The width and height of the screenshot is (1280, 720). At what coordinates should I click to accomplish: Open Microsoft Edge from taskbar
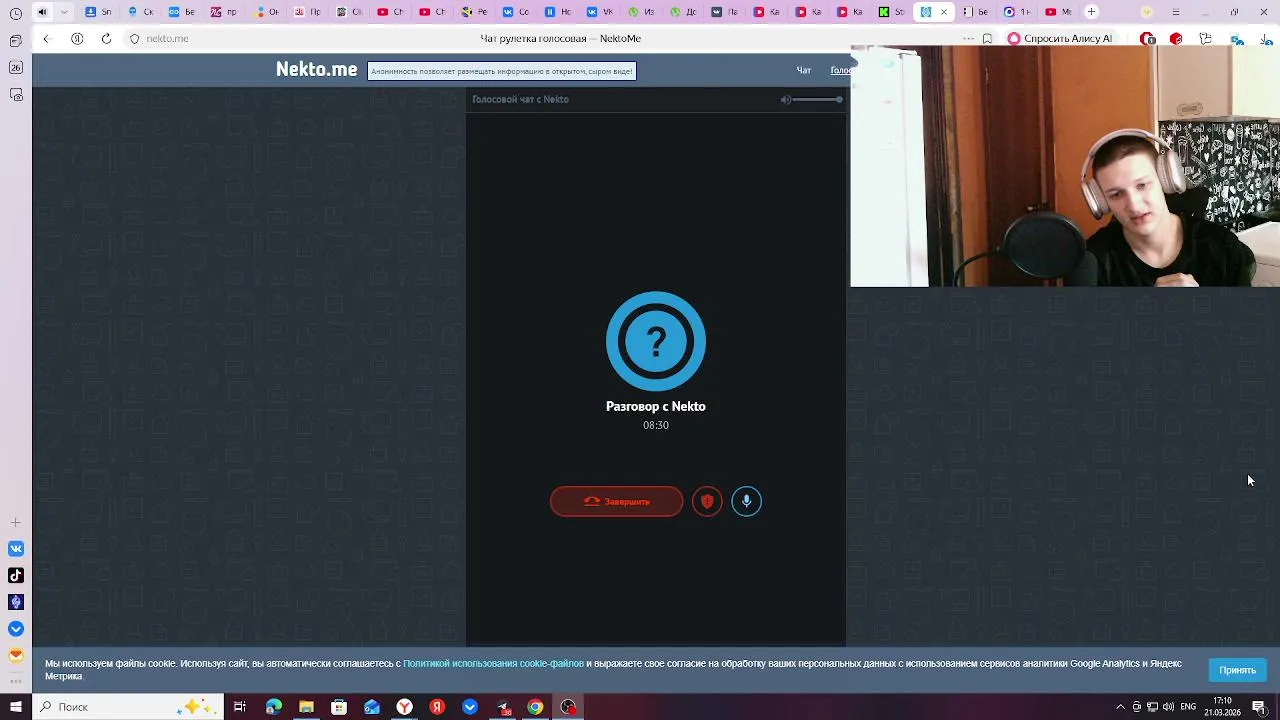(273, 707)
